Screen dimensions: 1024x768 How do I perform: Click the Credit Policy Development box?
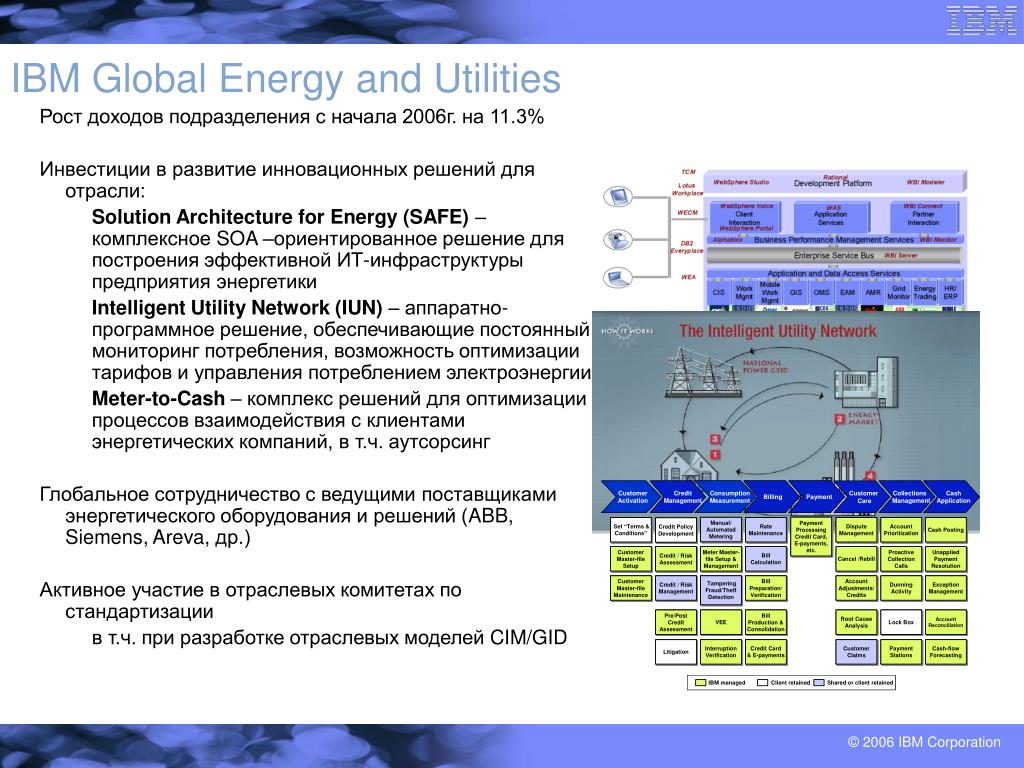pyautogui.click(x=675, y=530)
